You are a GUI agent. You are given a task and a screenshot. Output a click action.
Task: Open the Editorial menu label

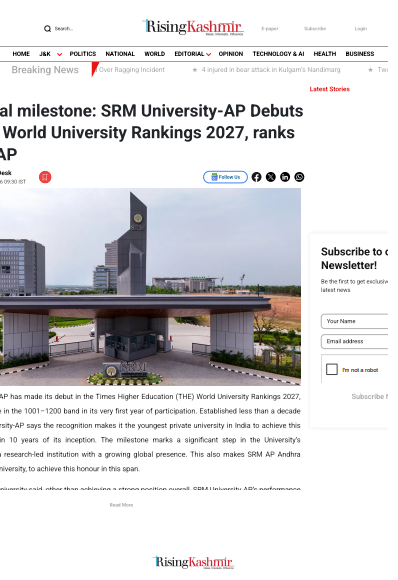pyautogui.click(x=189, y=54)
